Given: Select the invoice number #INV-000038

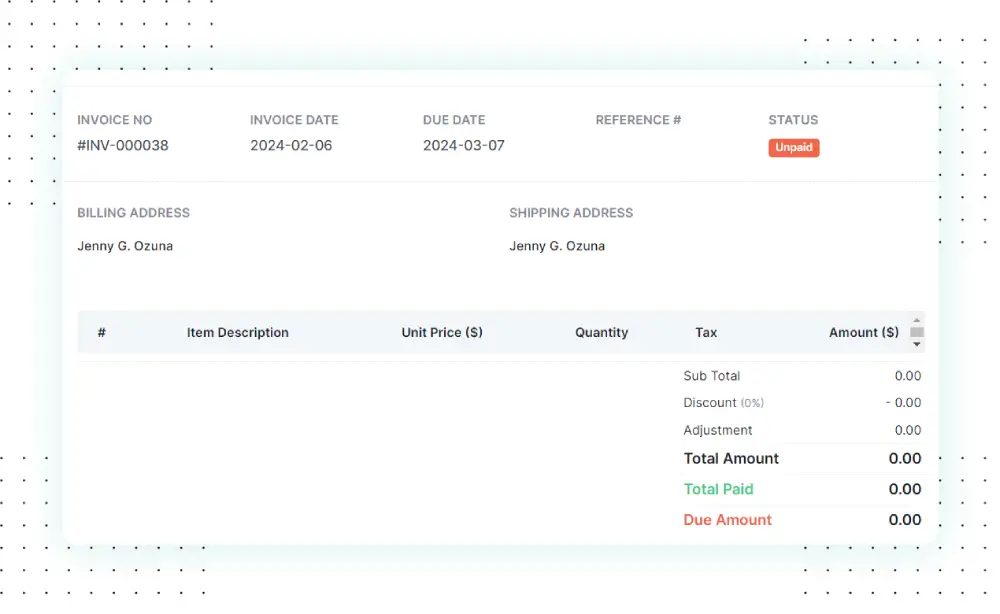Looking at the screenshot, I should 122,145.
